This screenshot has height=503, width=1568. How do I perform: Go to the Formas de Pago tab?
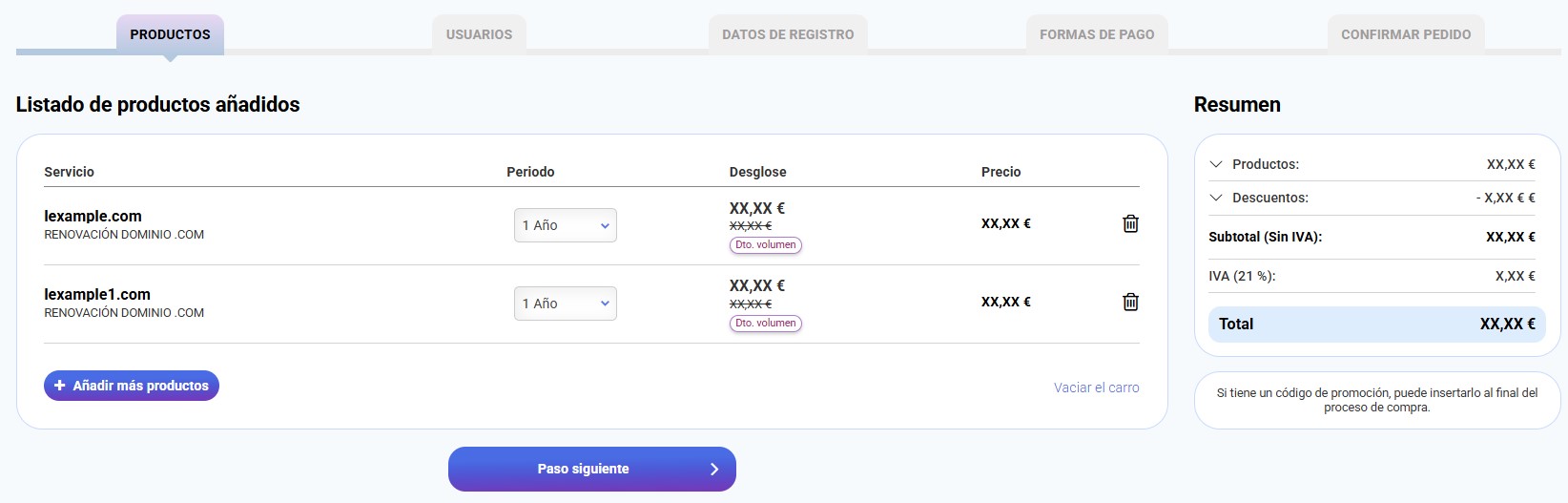coord(1097,34)
